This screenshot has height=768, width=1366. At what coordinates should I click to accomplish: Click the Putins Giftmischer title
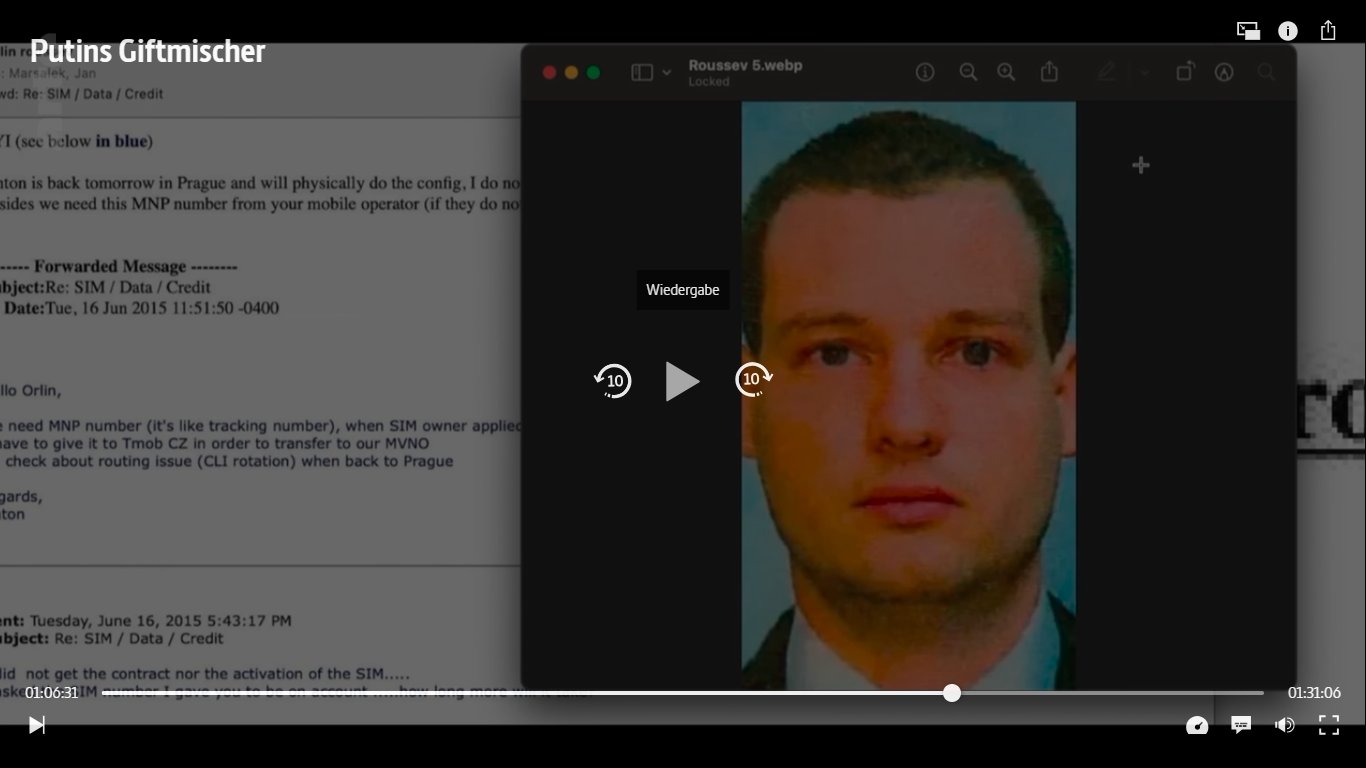[148, 51]
